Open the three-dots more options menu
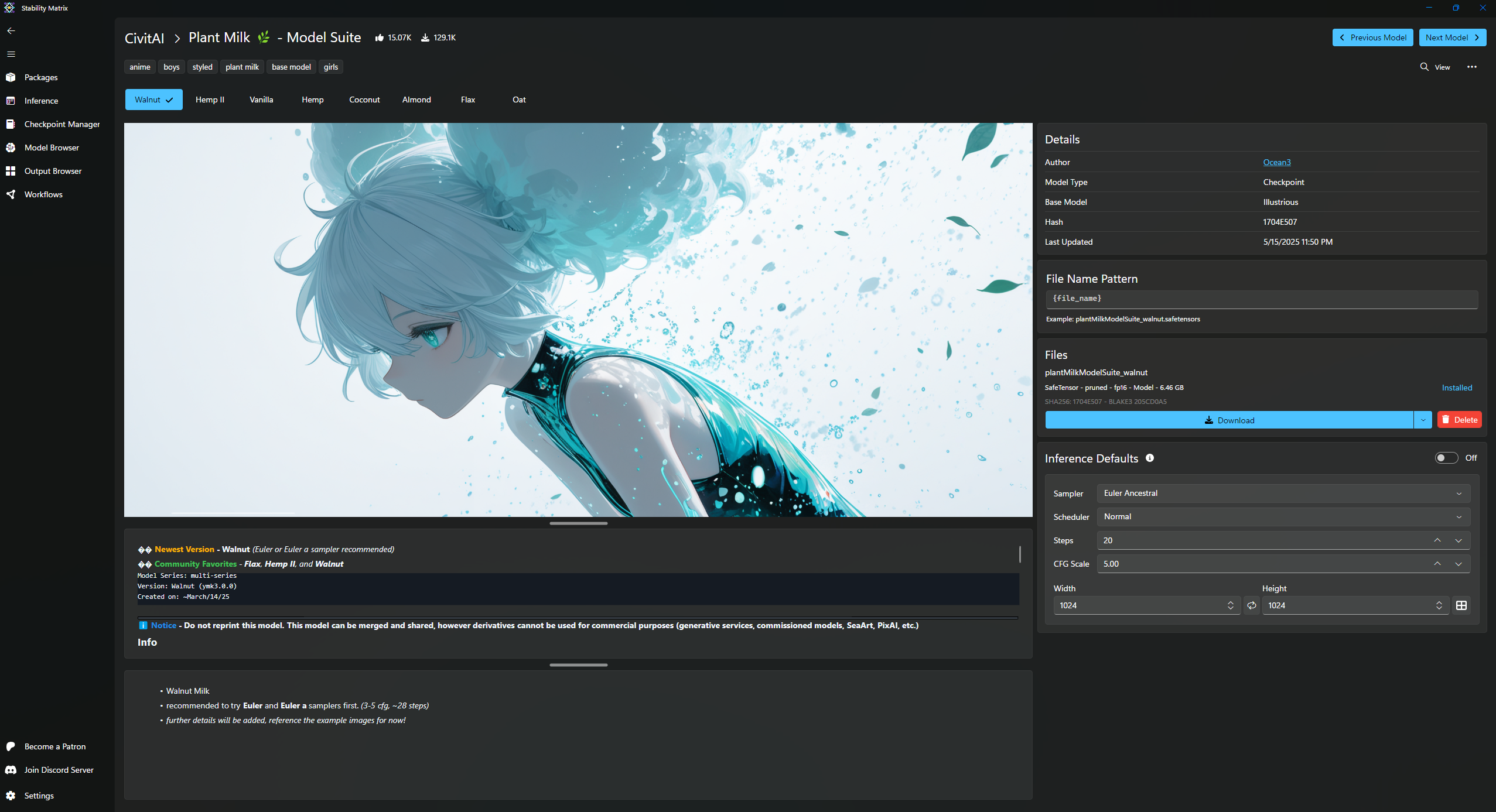1496x812 pixels. [1472, 67]
